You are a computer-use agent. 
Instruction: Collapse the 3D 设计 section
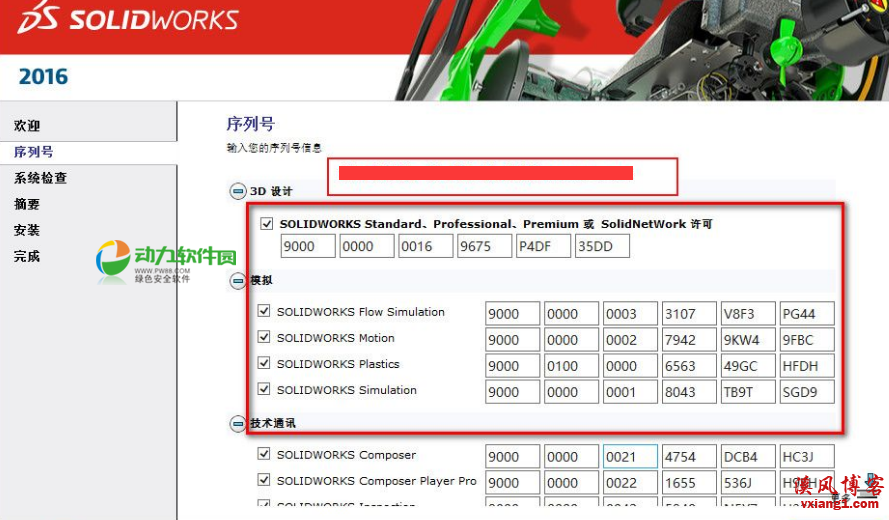238,191
